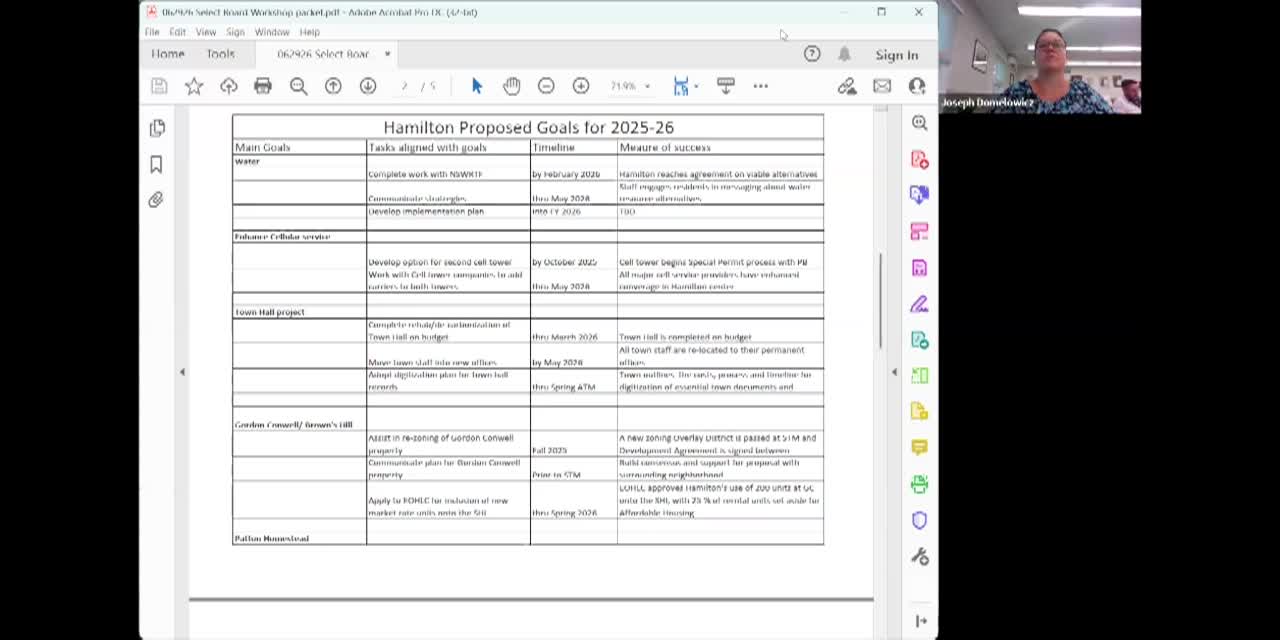Open the Bookmarks panel icon

156,164
